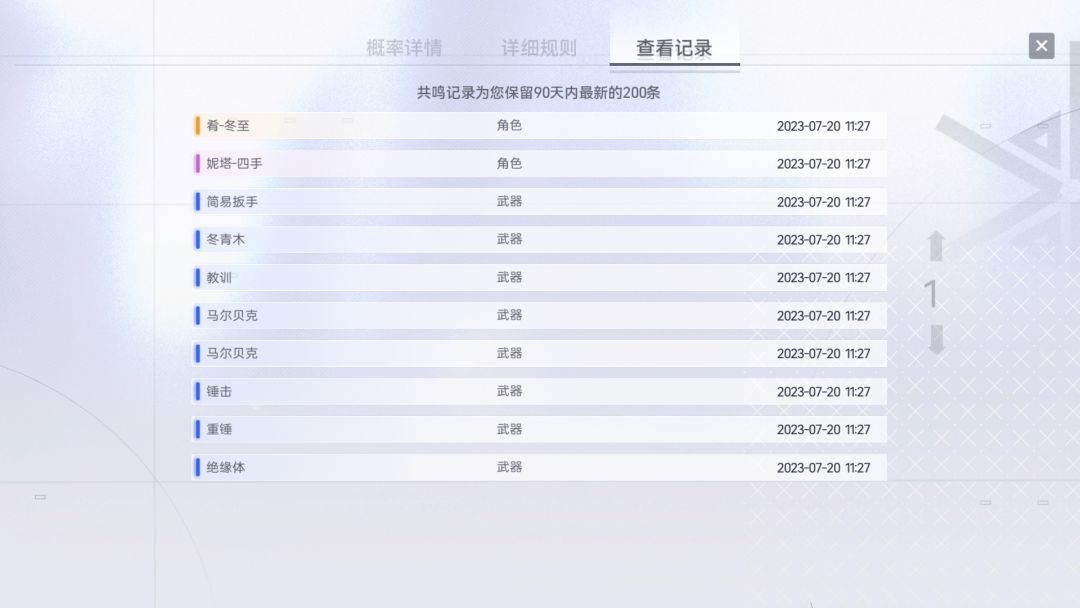
Task: Select the 肴-冬至 record row
Action: 539,126
